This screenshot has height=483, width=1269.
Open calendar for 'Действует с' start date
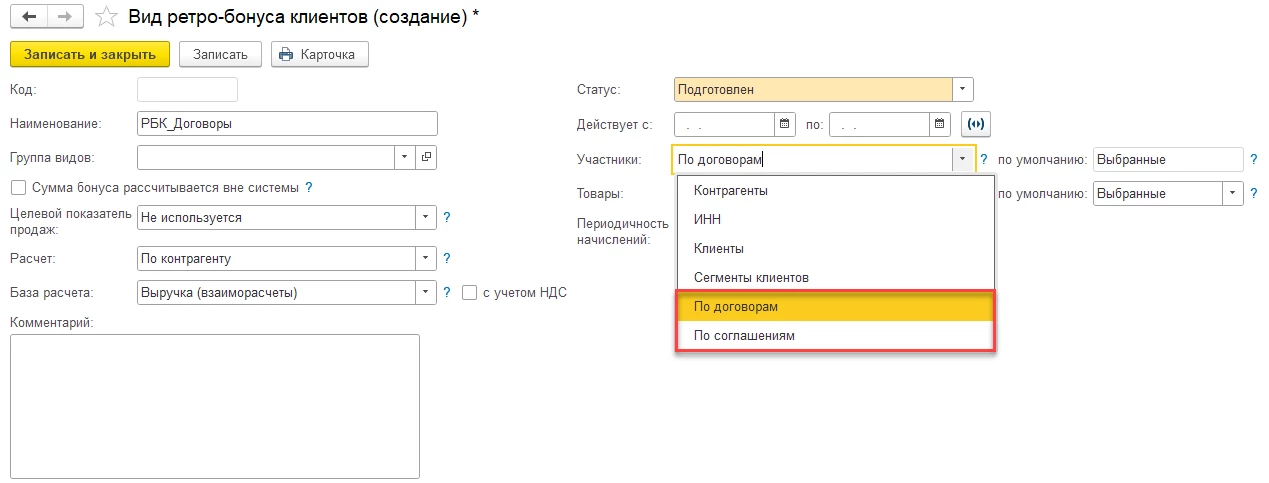(x=785, y=124)
